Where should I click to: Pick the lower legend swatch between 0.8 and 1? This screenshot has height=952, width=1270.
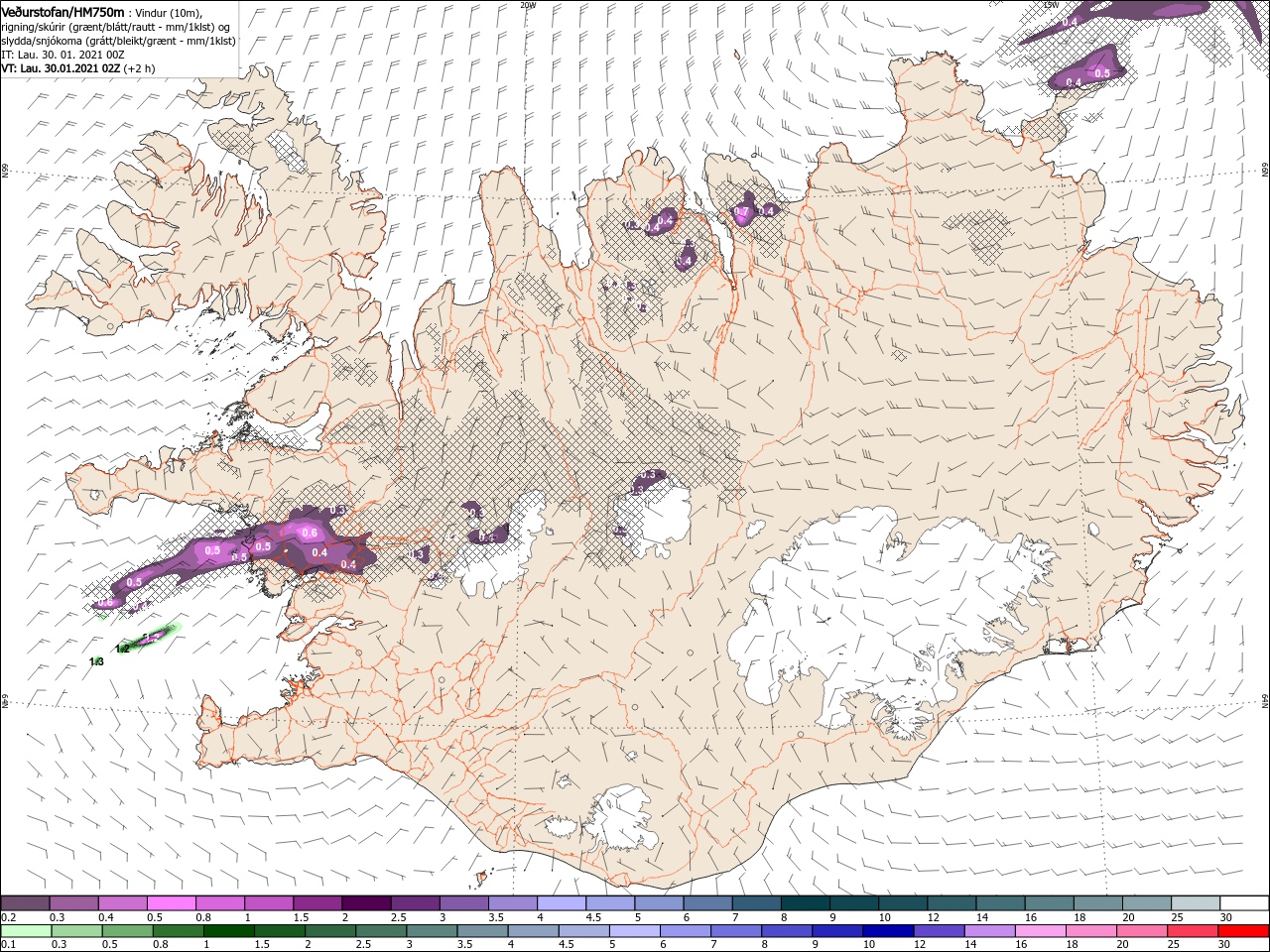pos(178,931)
